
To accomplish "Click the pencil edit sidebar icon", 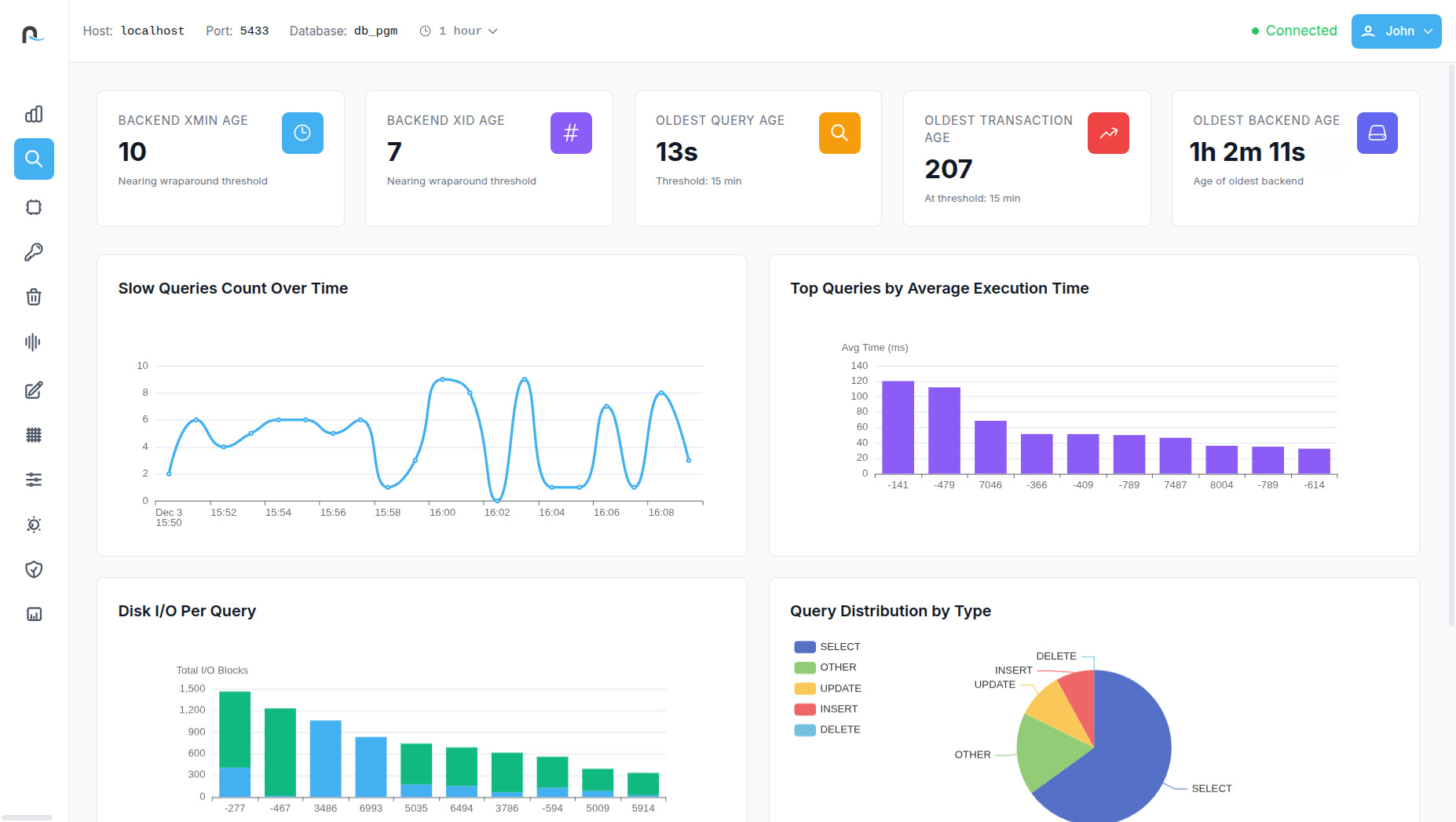I will (x=34, y=390).
